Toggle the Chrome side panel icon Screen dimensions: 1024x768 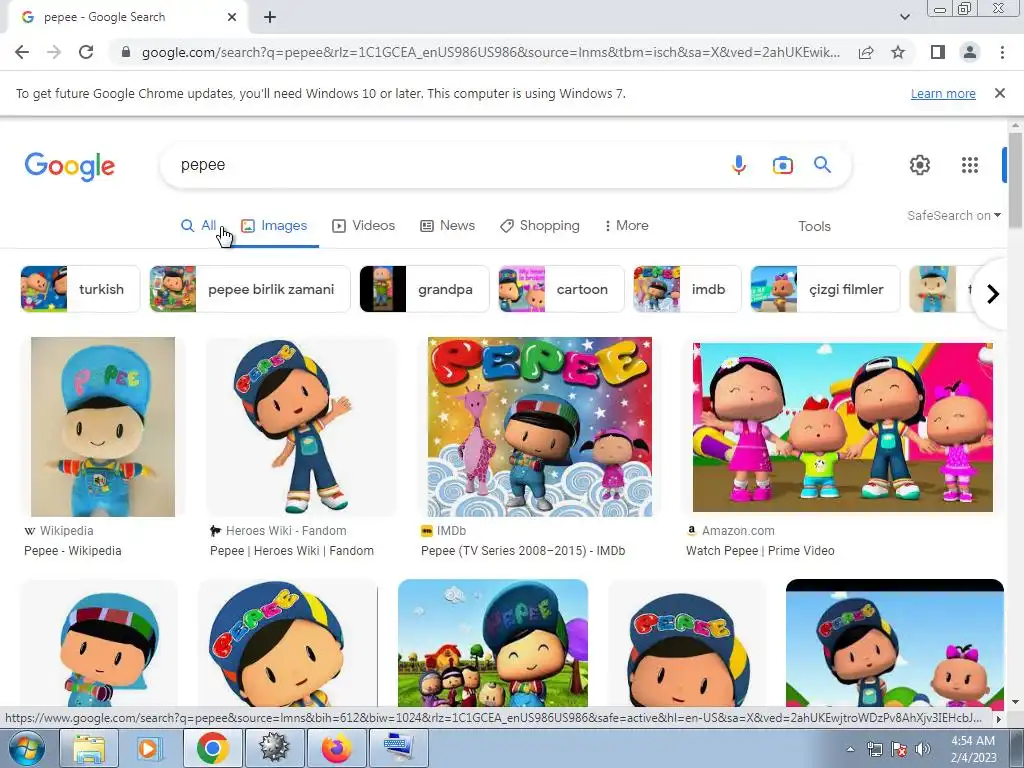(x=938, y=52)
